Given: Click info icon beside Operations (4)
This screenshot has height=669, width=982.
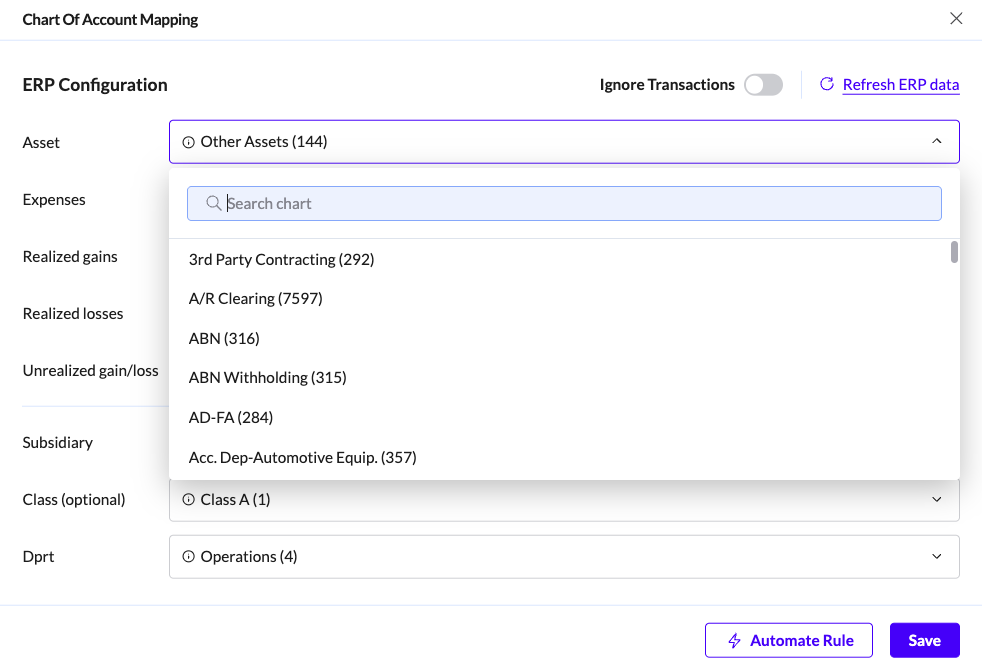Looking at the screenshot, I should pos(188,556).
